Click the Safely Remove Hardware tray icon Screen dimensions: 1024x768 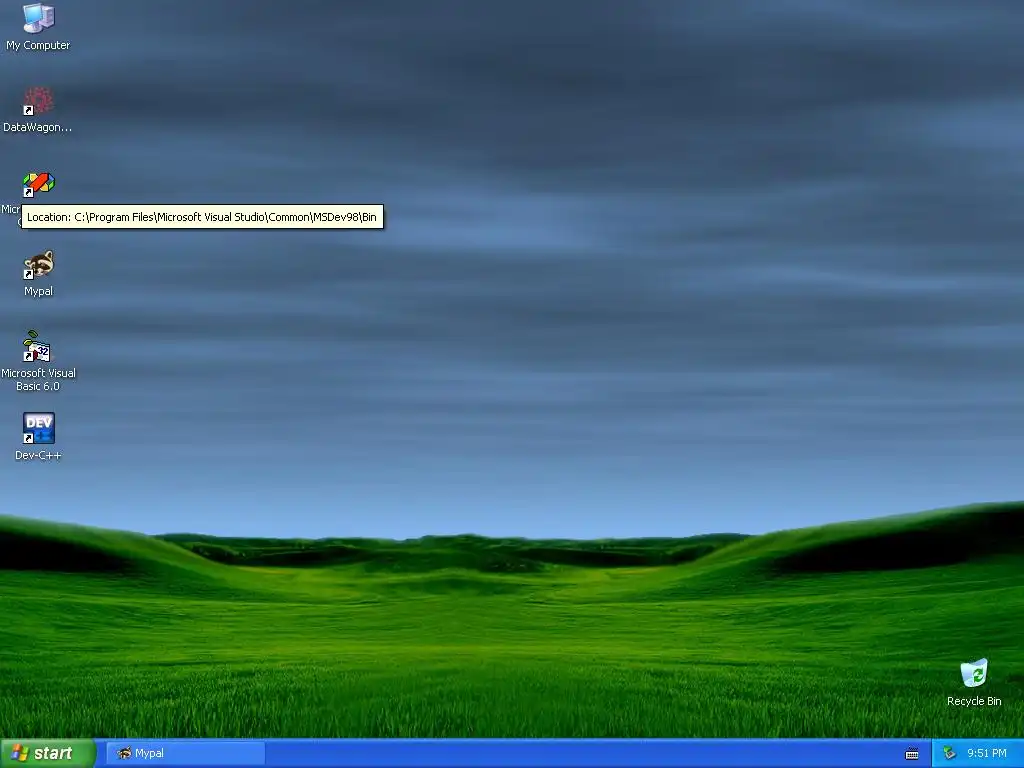point(949,753)
